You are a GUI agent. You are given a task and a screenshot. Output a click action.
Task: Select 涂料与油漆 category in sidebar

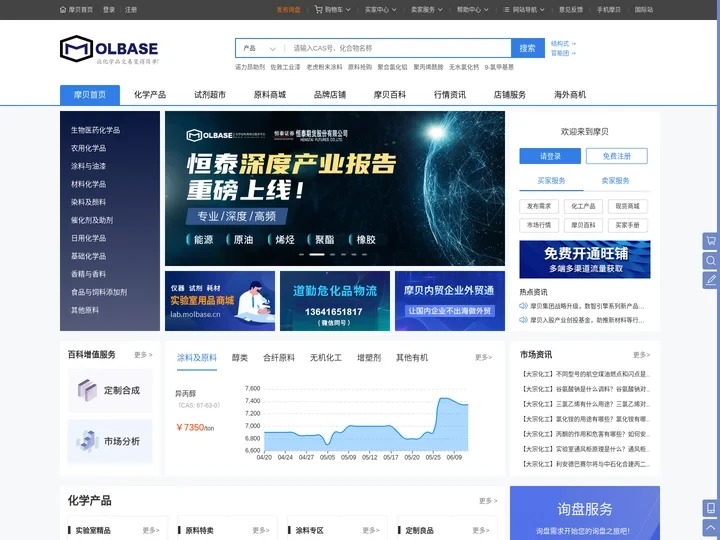(88, 166)
